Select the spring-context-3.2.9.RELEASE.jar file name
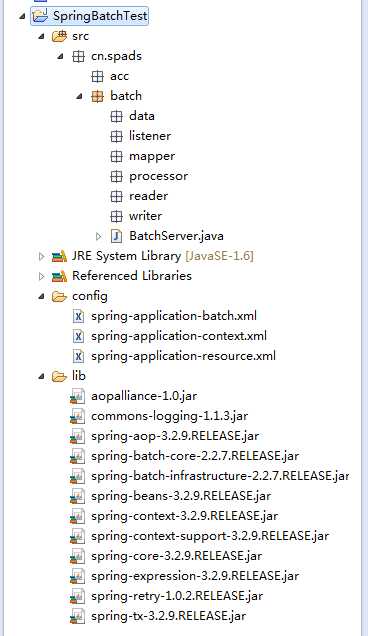The image size is (368, 636). [185, 516]
